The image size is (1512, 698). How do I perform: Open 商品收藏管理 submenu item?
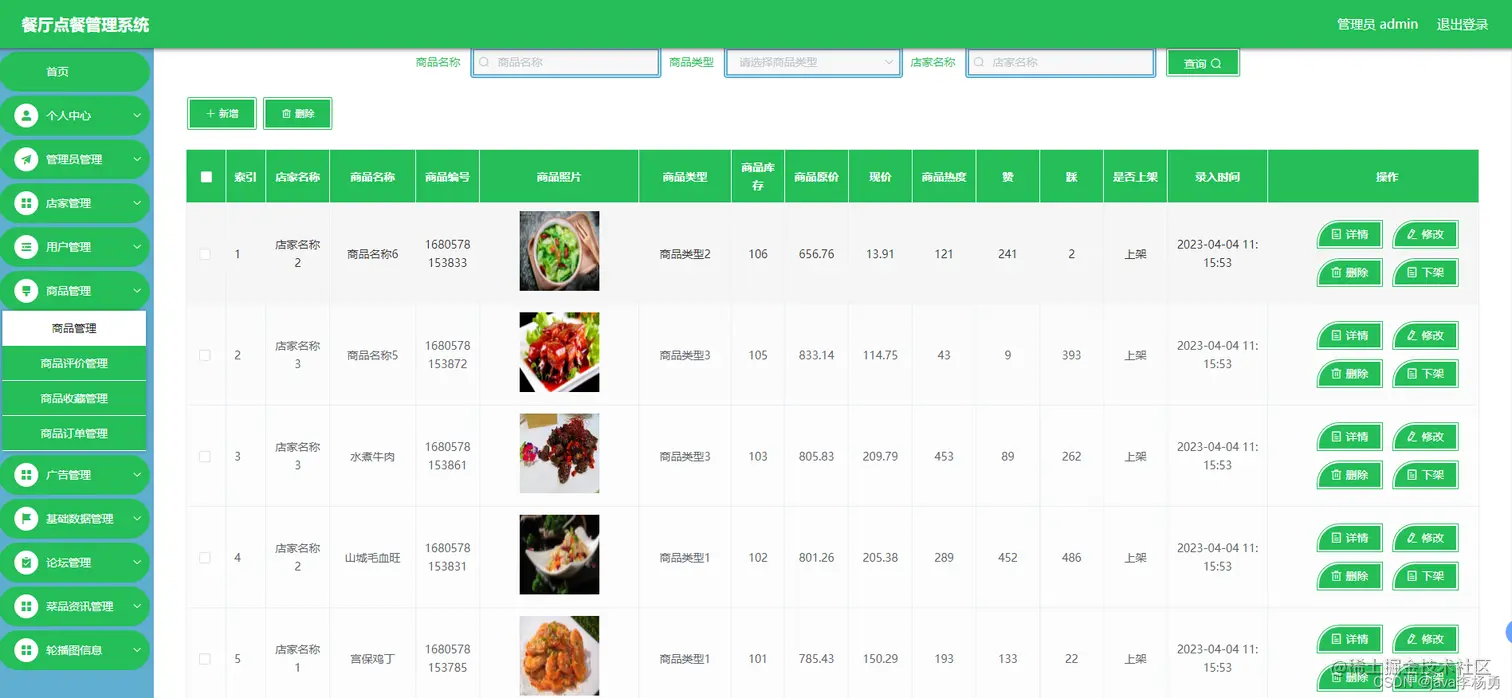pyautogui.click(x=74, y=398)
